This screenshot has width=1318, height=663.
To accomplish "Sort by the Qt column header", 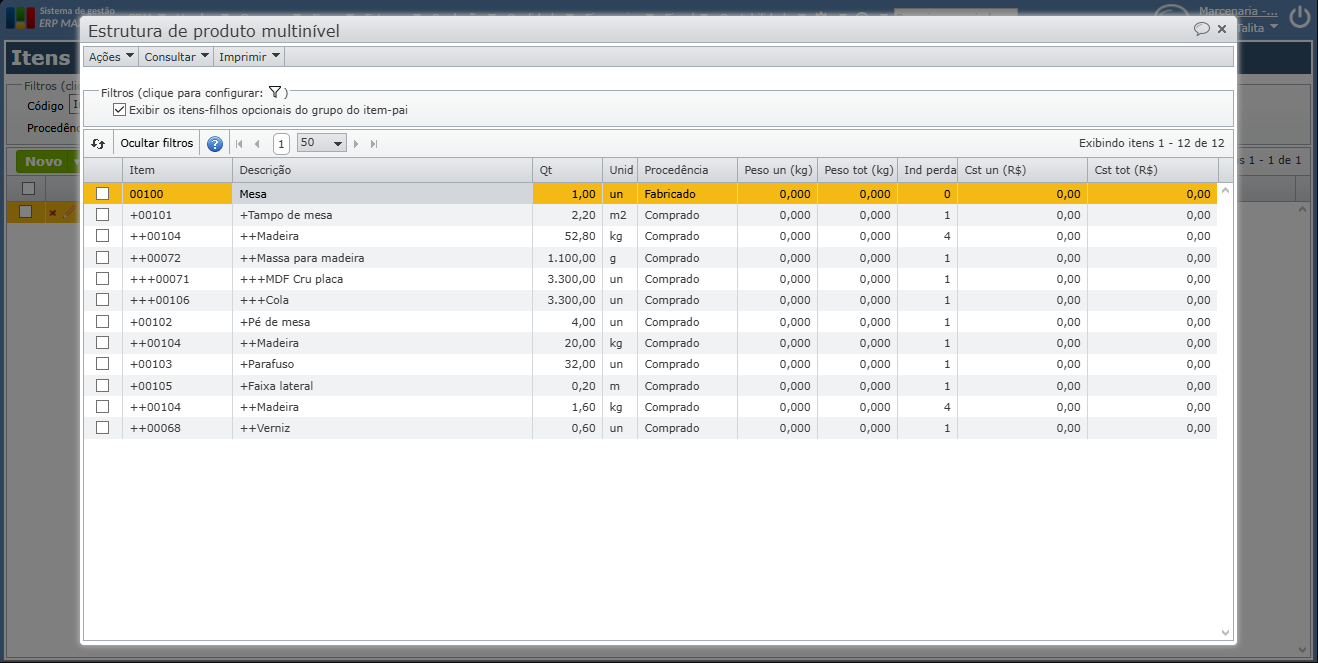I will pos(567,170).
